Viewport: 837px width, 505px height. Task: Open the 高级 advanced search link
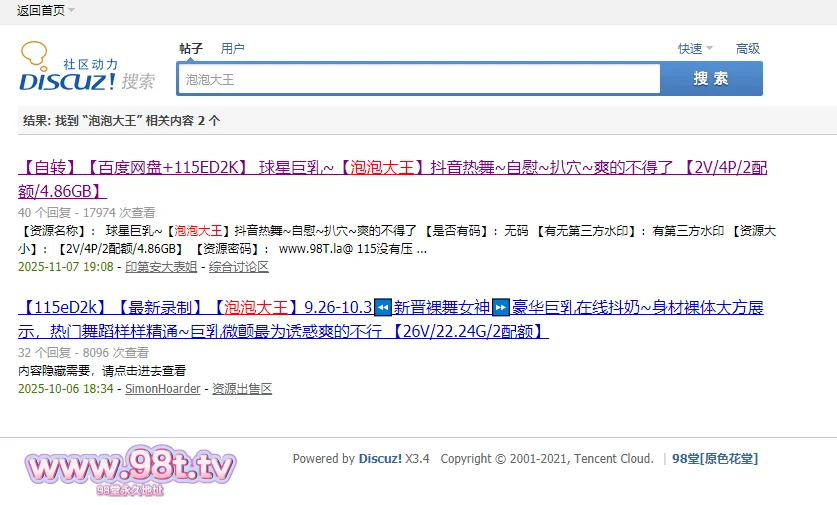(x=748, y=48)
